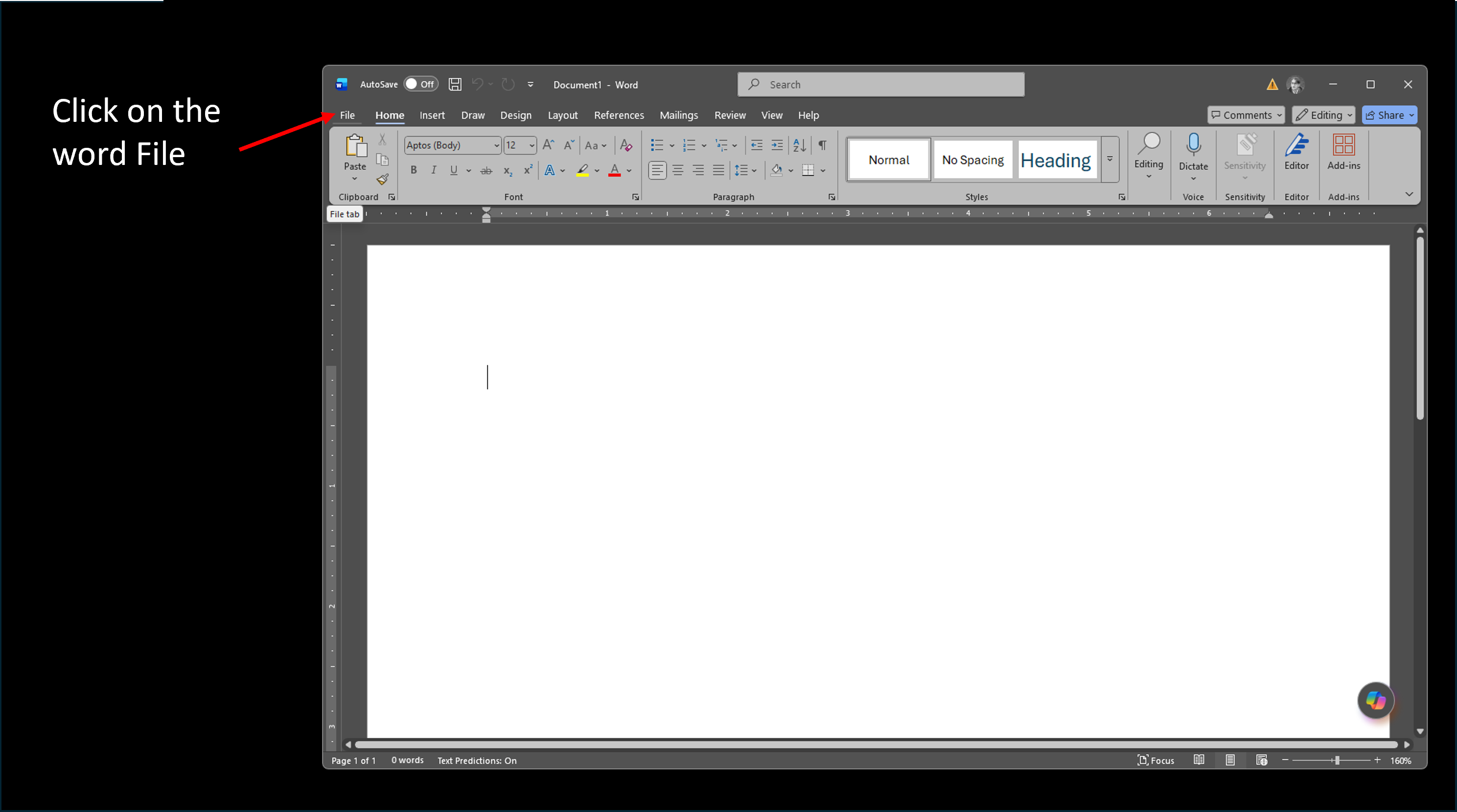Expand the font size 12 dropdown

click(532, 145)
